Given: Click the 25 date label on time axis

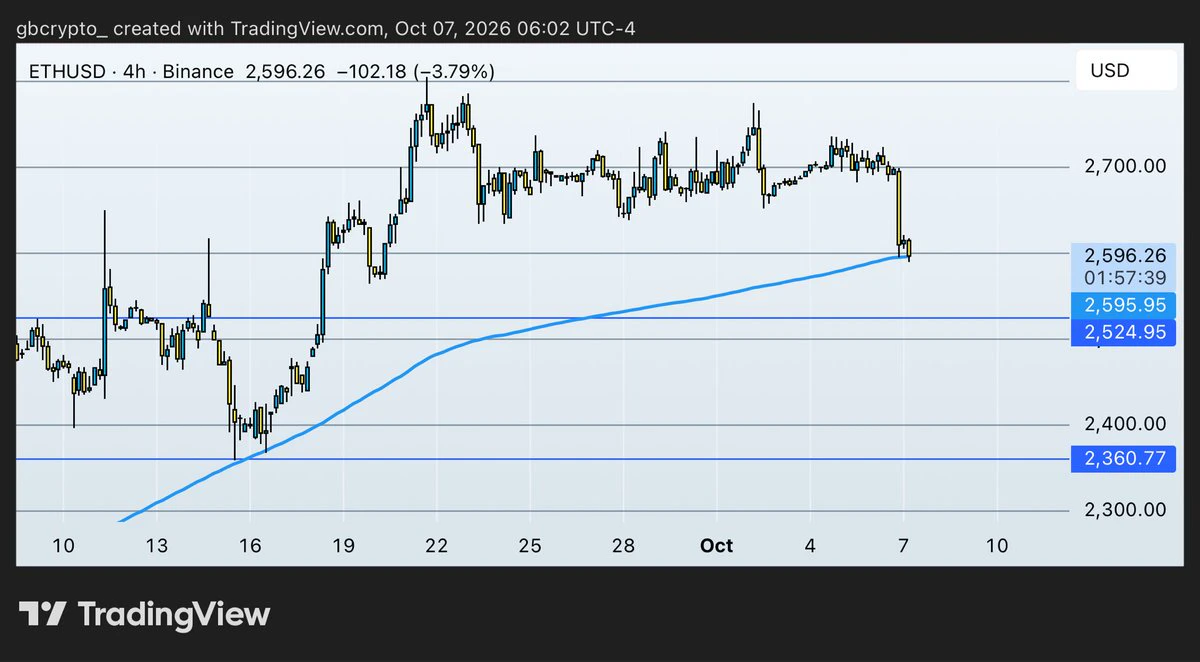Looking at the screenshot, I should [x=530, y=546].
